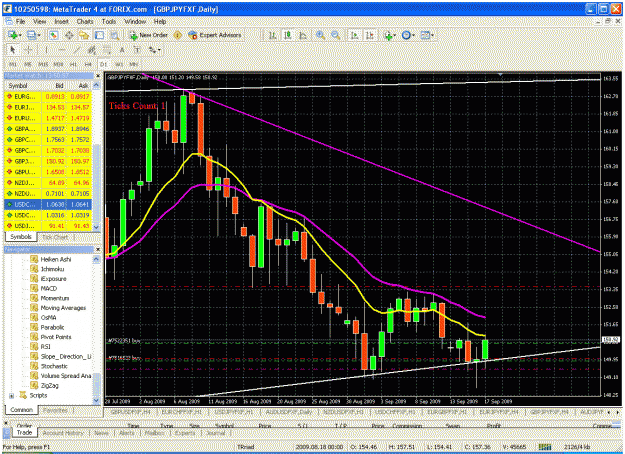Viewport: 625px width, 454px height.
Task: Switch to Account History terminal tab
Action: click(63, 433)
